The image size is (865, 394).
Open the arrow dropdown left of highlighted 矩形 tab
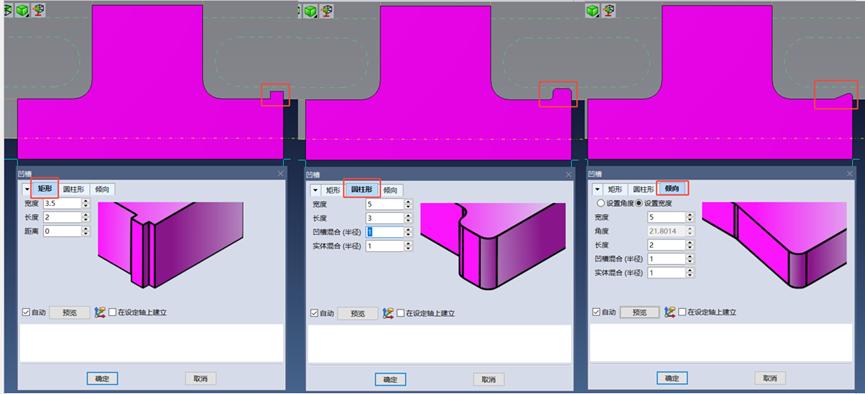26,189
